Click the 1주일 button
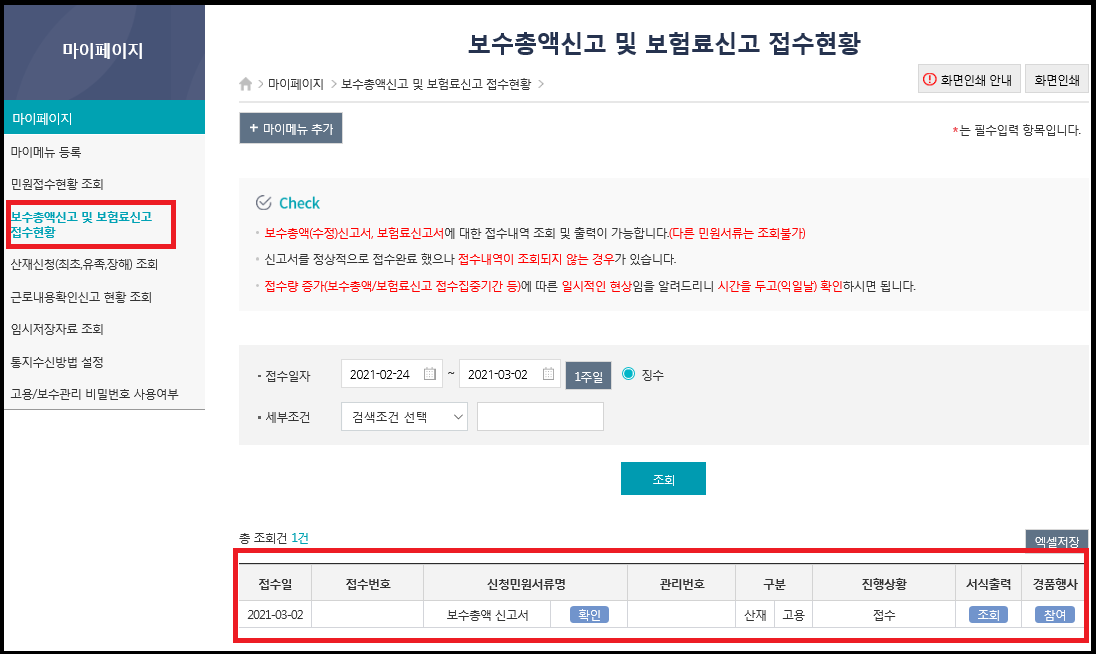Viewport: 1096px width, 654px height. [x=589, y=376]
